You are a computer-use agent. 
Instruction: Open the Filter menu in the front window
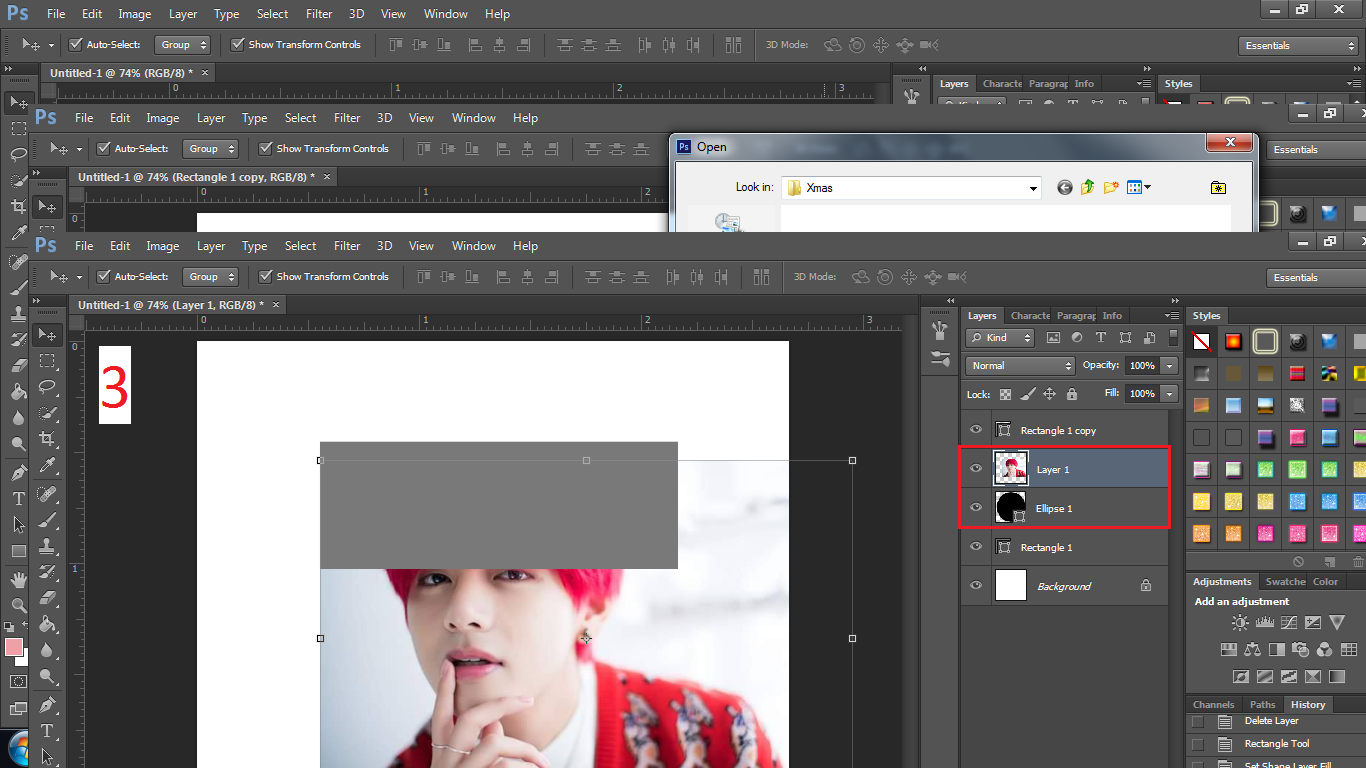[x=347, y=246]
